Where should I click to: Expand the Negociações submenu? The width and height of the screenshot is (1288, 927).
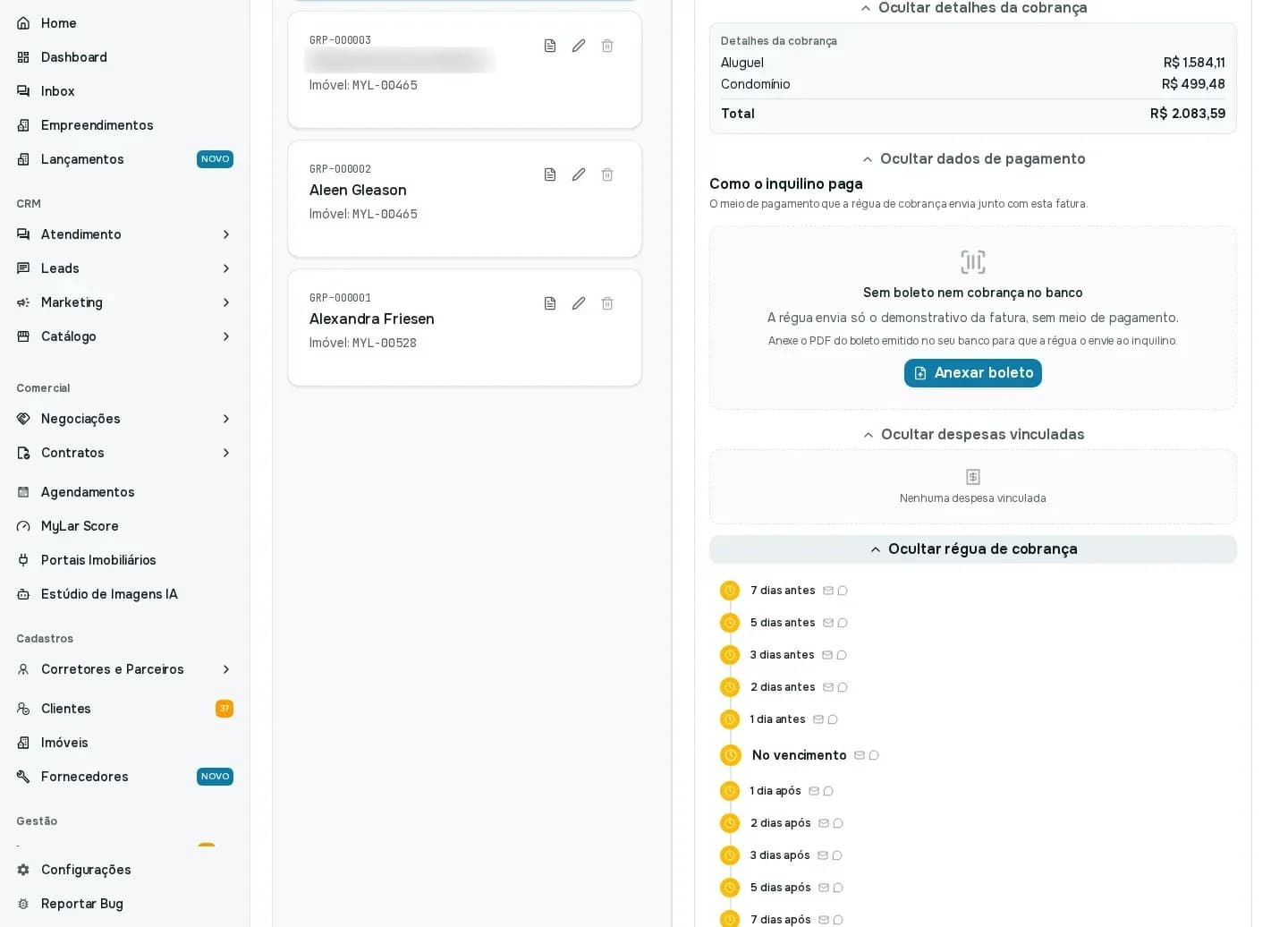tap(124, 419)
